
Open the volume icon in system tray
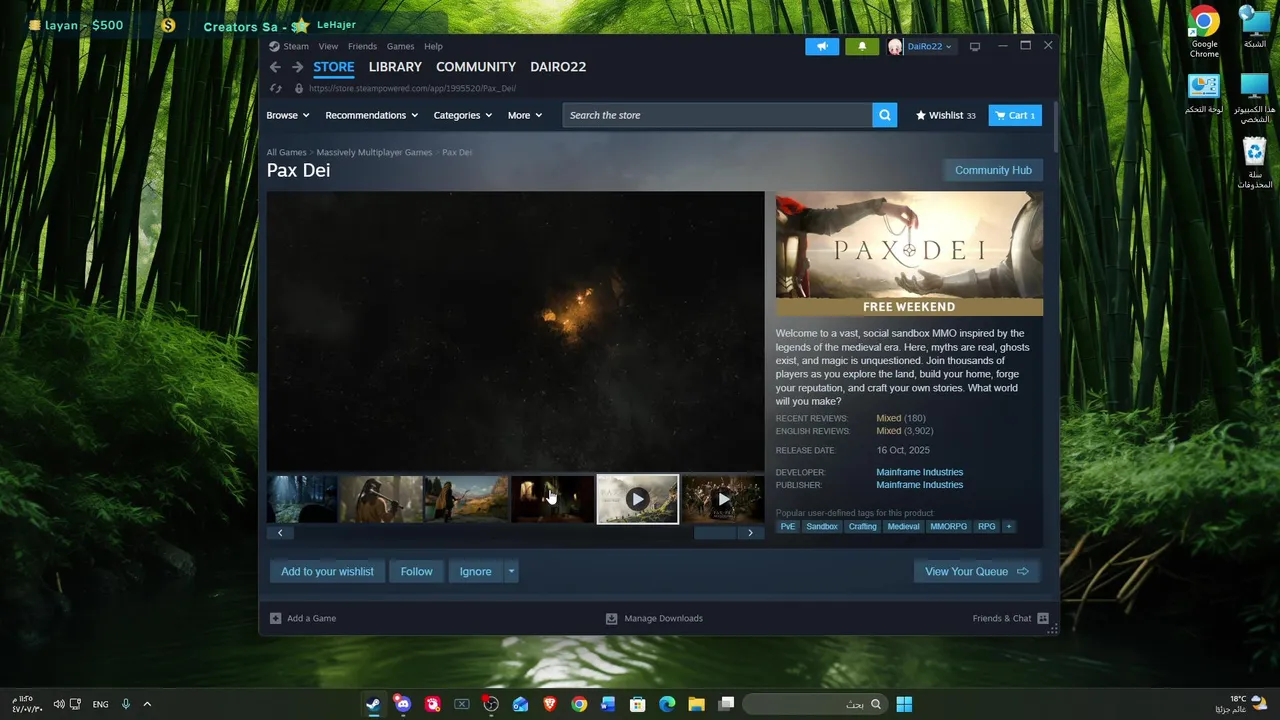[59, 704]
